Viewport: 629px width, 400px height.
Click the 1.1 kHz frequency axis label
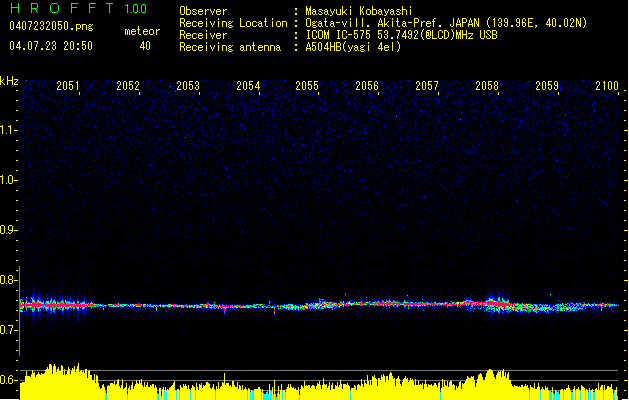pyautogui.click(x=8, y=130)
